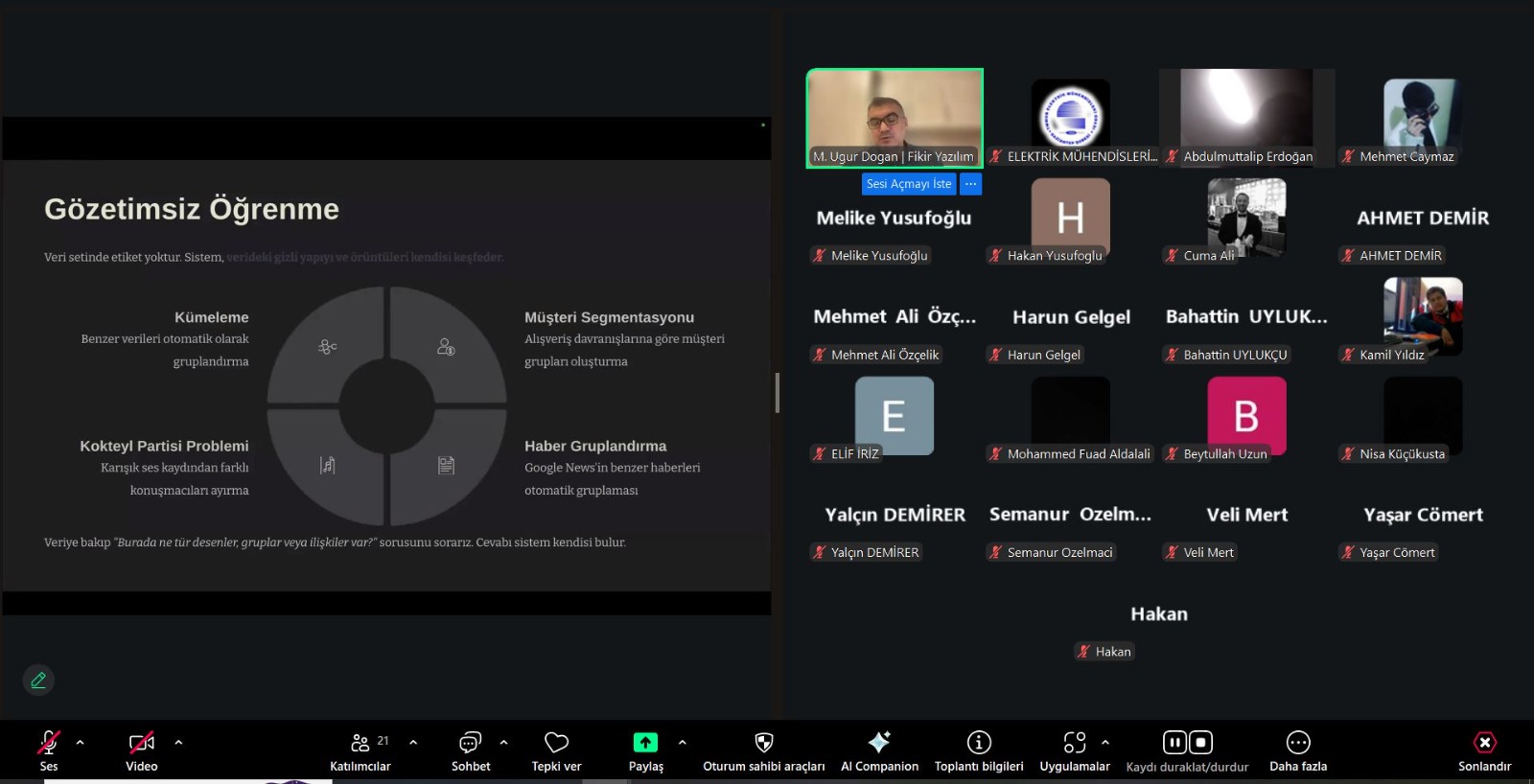Pause the recording with the pause button

coord(1174,743)
